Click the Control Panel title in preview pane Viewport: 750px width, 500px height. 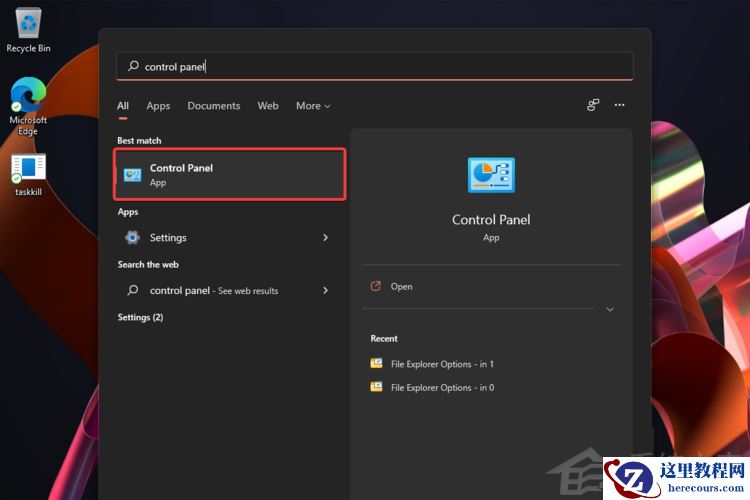pos(491,220)
